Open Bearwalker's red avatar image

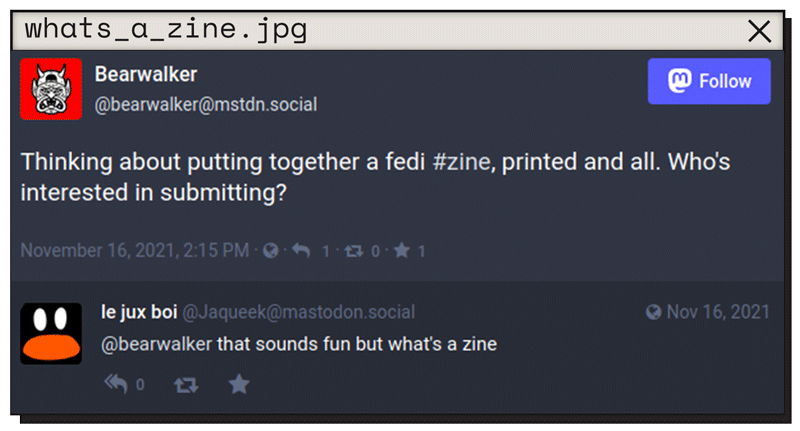tap(51, 89)
